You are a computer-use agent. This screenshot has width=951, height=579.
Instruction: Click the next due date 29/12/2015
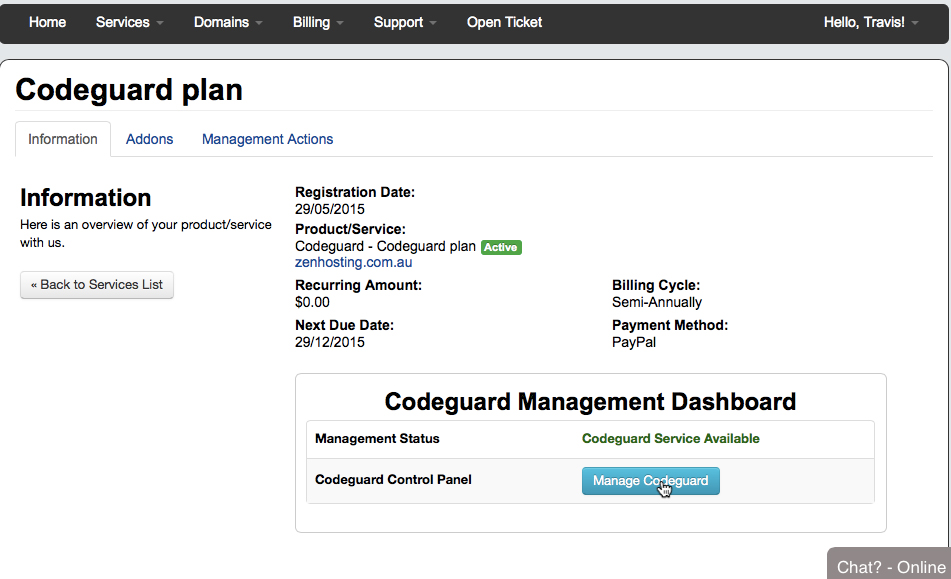[330, 343]
